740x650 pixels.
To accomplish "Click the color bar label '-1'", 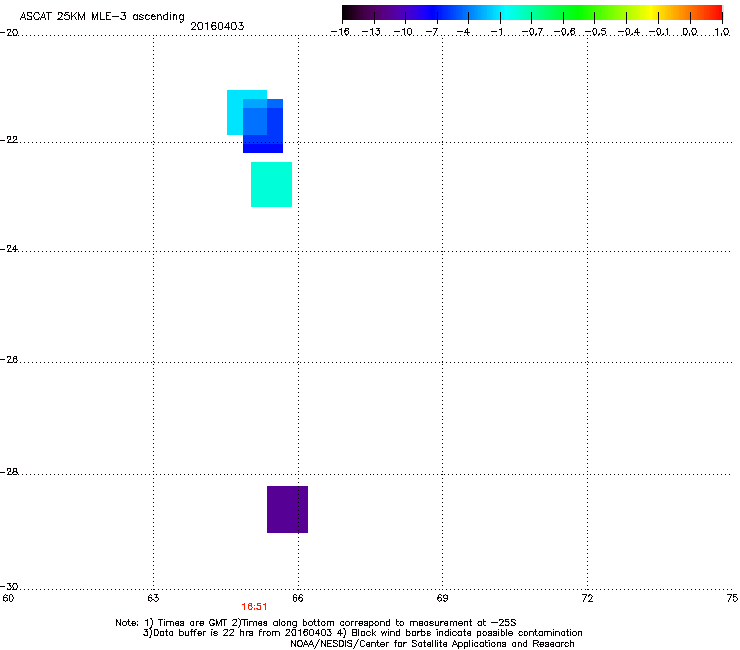I will tap(497, 32).
